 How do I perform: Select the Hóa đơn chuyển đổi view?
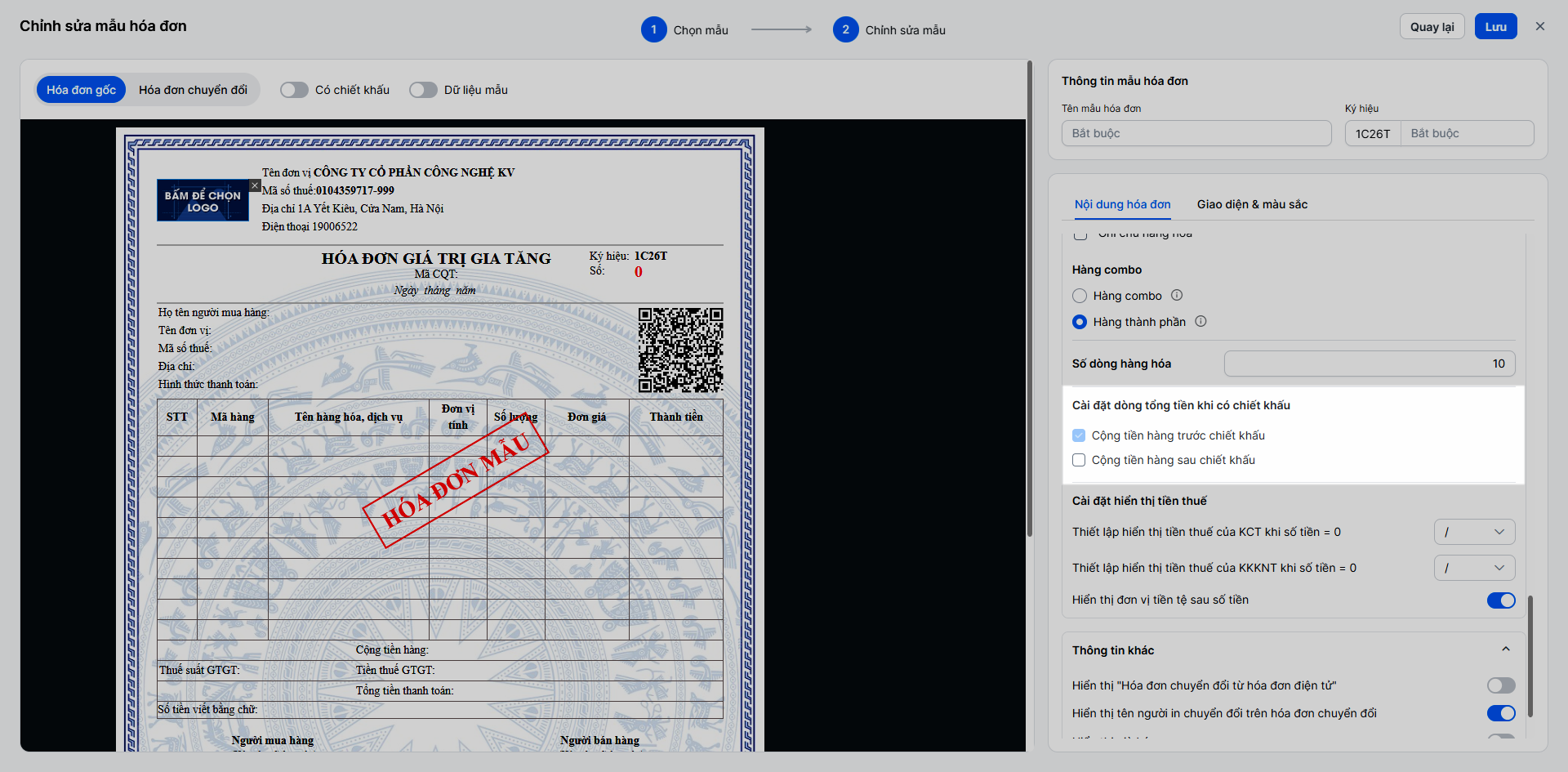click(x=193, y=90)
